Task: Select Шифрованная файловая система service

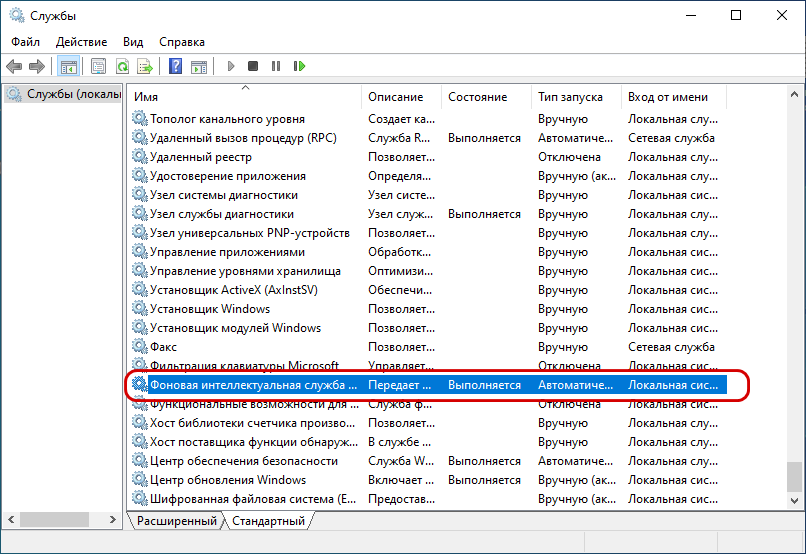Action: [428, 499]
